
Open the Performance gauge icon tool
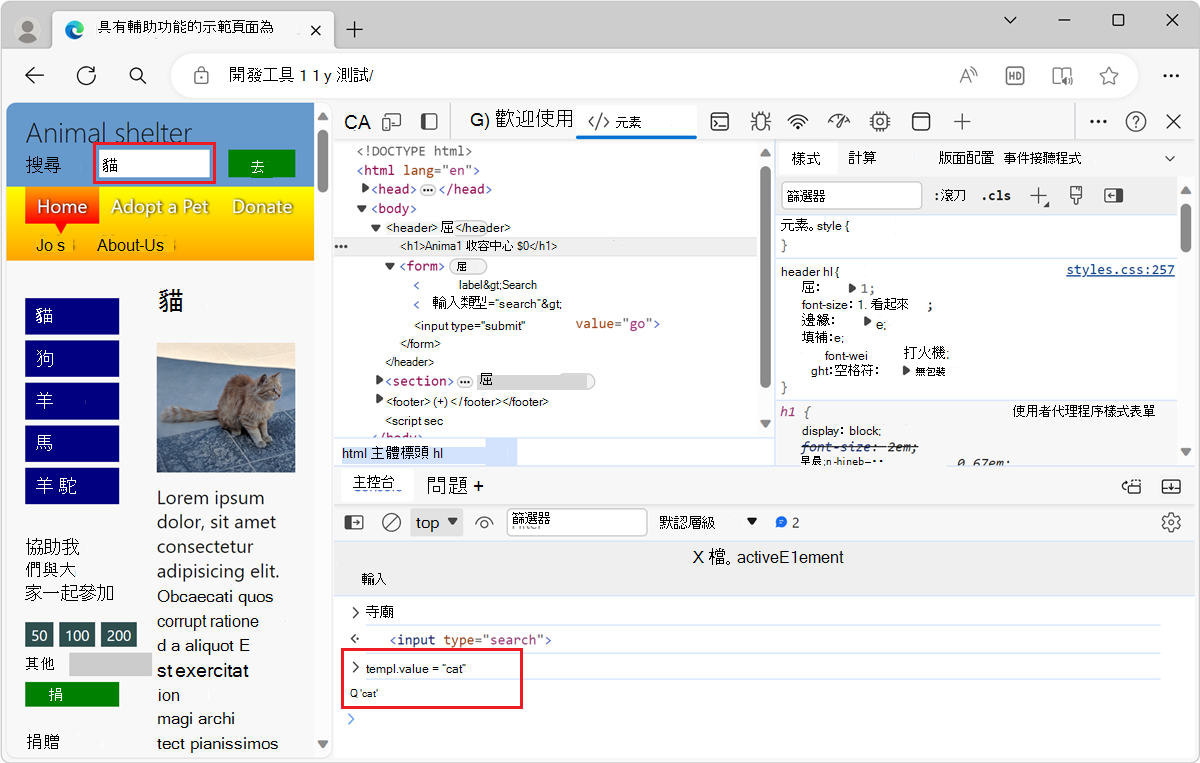pyautogui.click(x=839, y=122)
